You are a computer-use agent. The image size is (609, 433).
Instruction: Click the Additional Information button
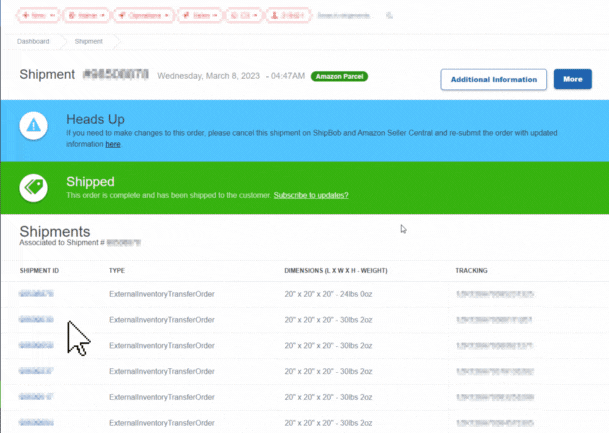tap(494, 79)
